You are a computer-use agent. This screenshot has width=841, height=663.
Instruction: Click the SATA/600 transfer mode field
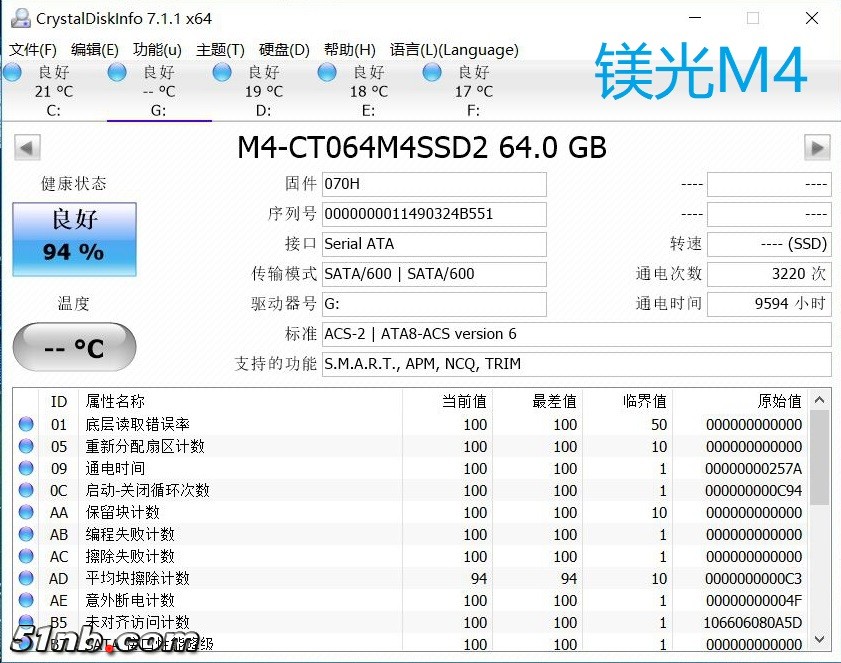[x=434, y=274]
